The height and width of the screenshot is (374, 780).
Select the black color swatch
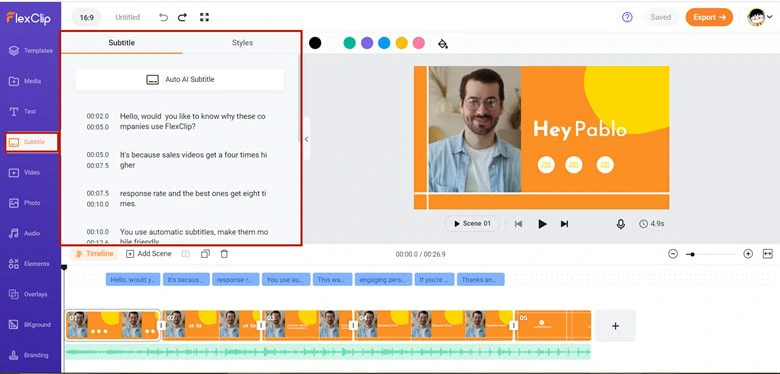pos(315,43)
